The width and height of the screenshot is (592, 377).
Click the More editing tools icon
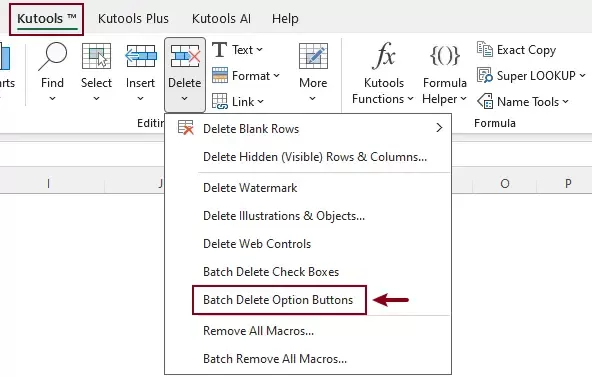313,56
